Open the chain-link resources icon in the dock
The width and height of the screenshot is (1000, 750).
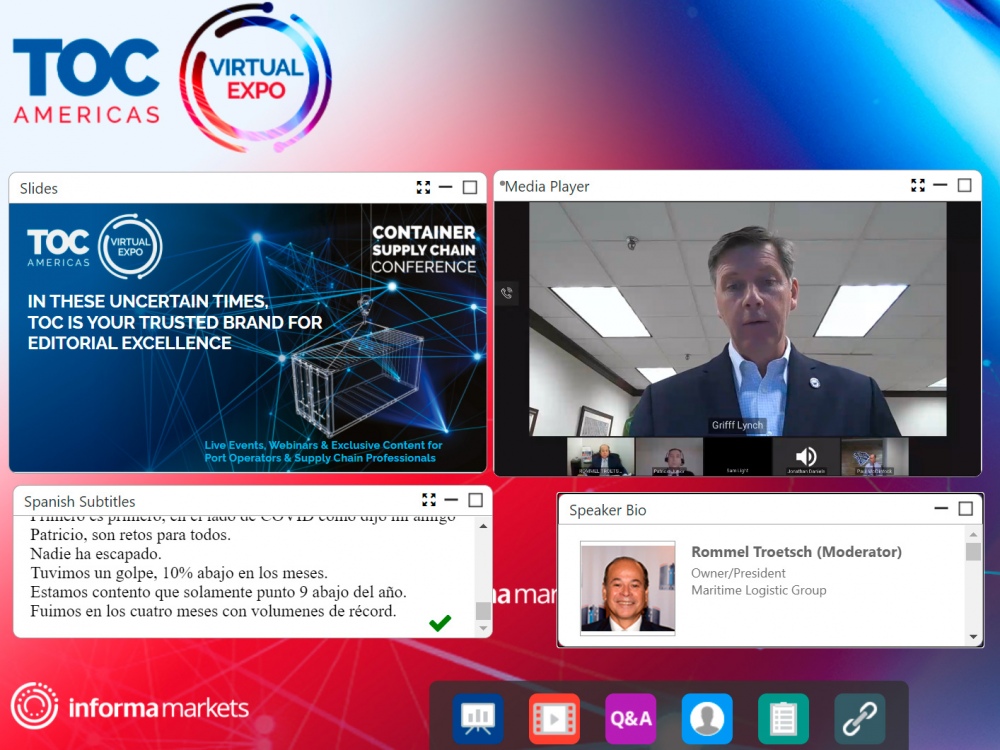860,719
